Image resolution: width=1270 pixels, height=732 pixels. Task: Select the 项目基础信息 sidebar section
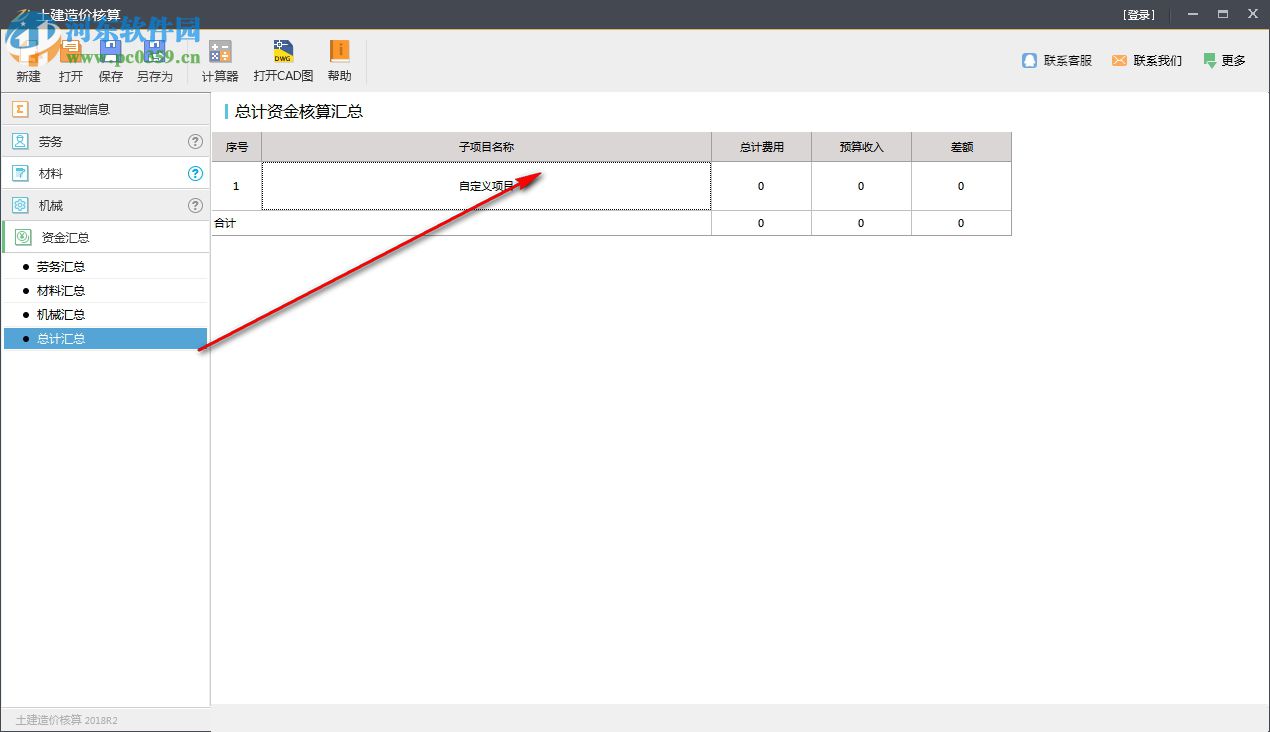click(x=105, y=109)
